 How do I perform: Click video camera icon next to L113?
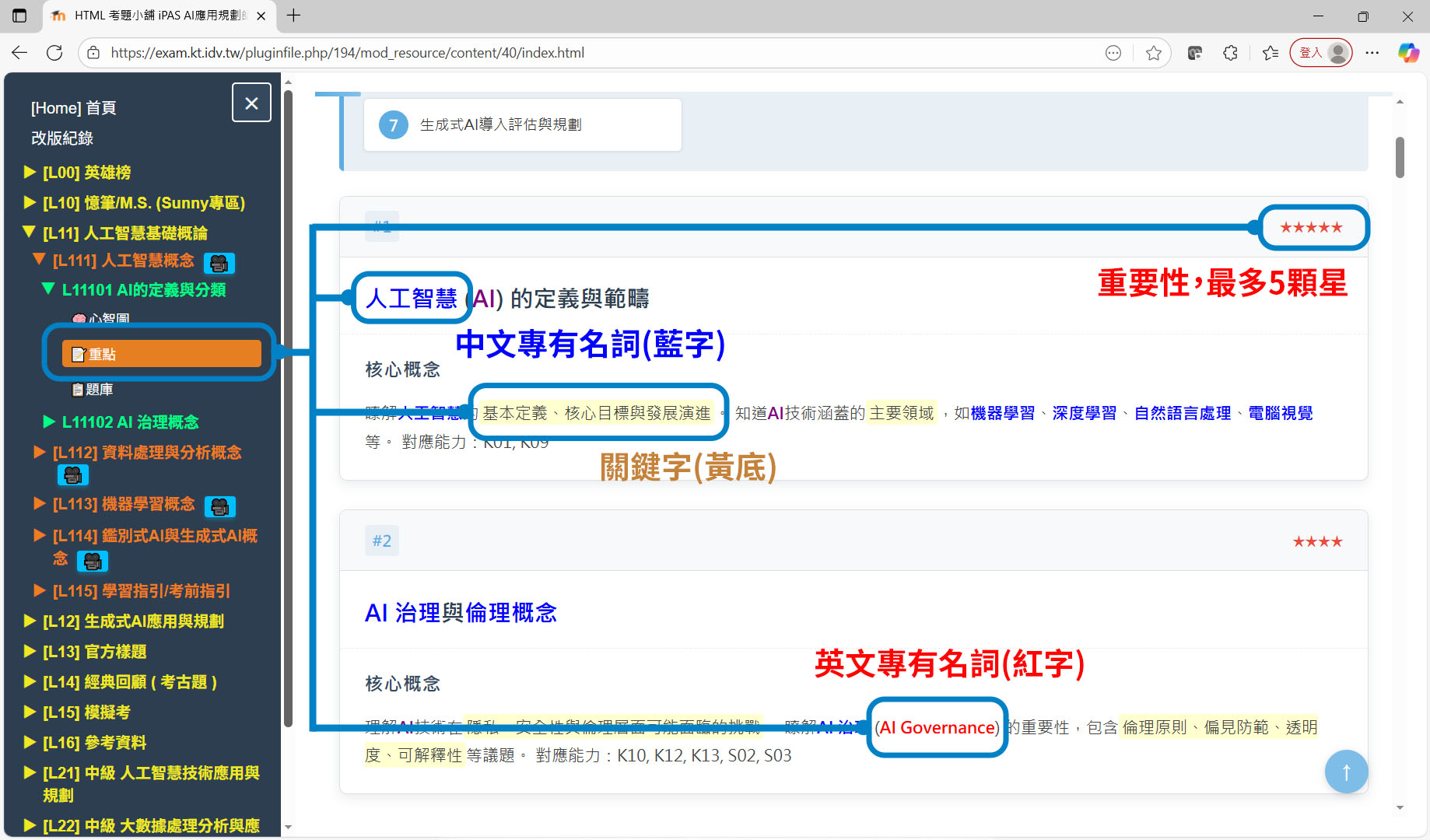pyautogui.click(x=220, y=507)
